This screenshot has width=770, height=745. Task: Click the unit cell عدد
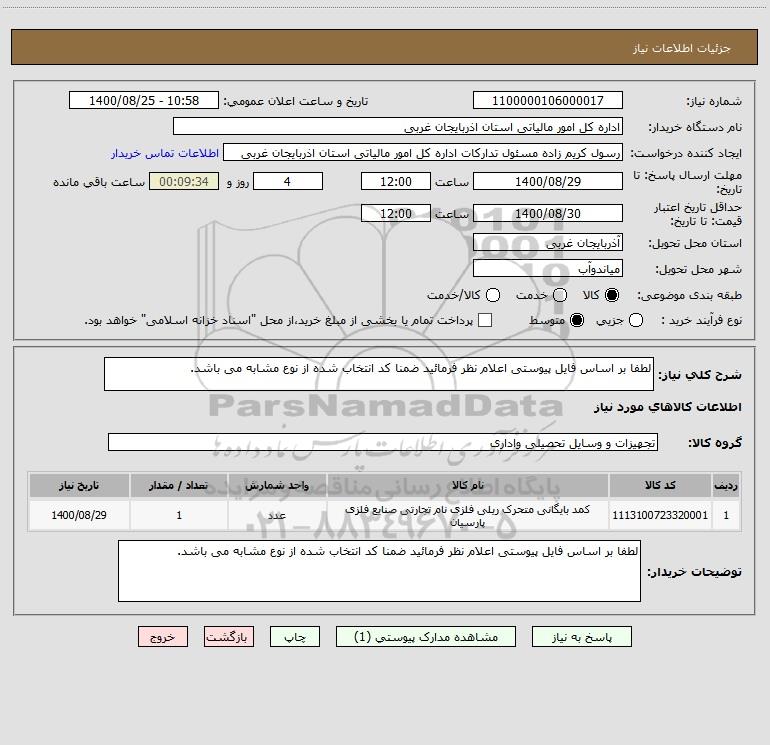pos(277,515)
